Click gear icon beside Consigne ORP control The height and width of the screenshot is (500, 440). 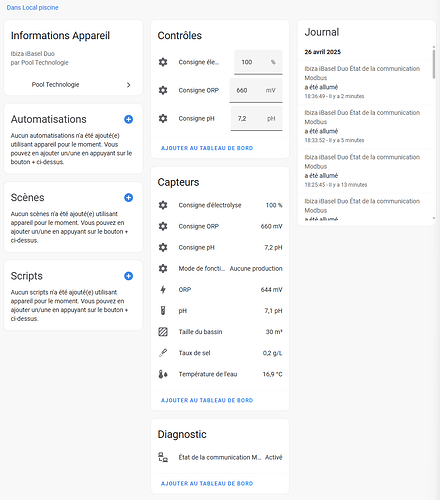163,90
